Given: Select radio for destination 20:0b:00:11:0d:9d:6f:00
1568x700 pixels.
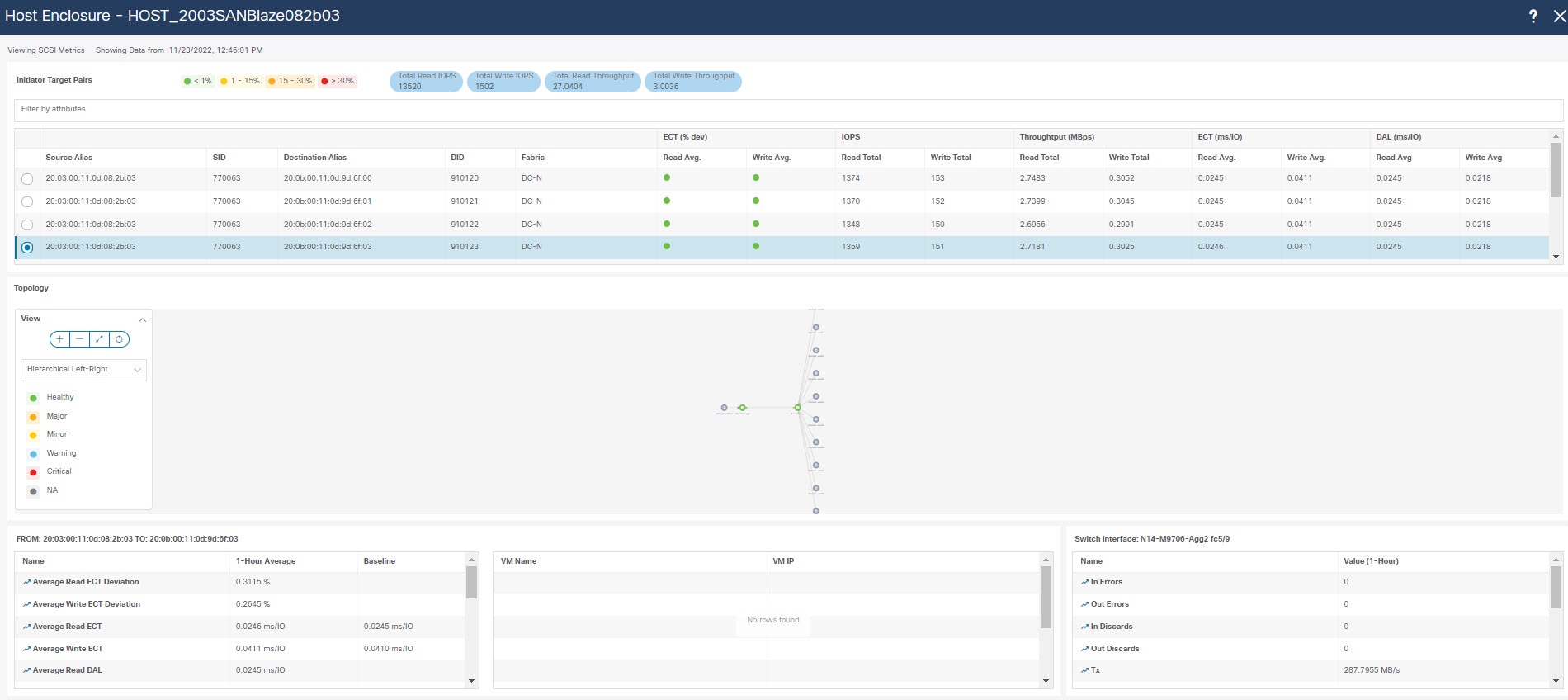Looking at the screenshot, I should tap(27, 179).
